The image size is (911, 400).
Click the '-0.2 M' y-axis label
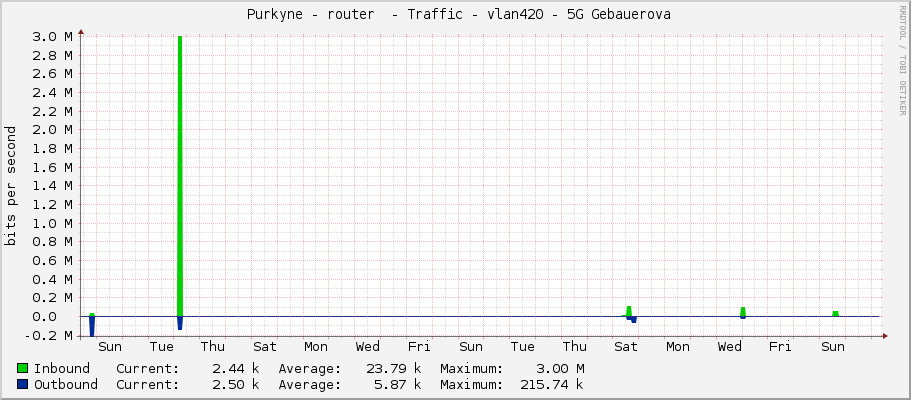(49, 335)
